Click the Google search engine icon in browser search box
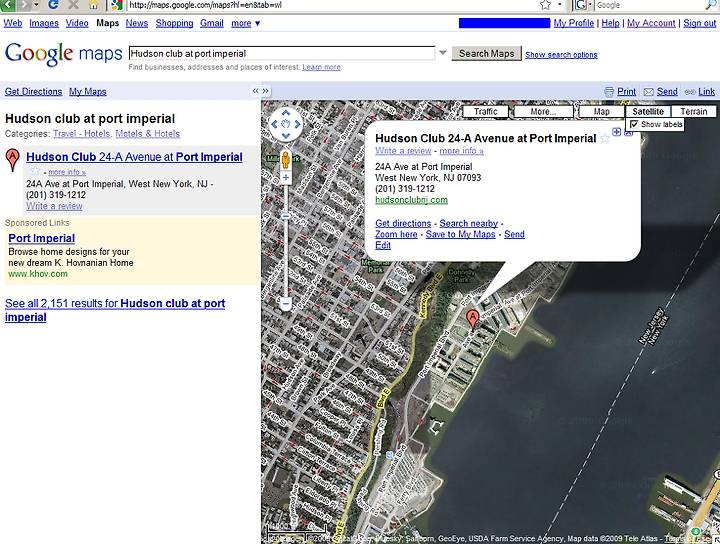This screenshot has width=720, height=544. 581,5
